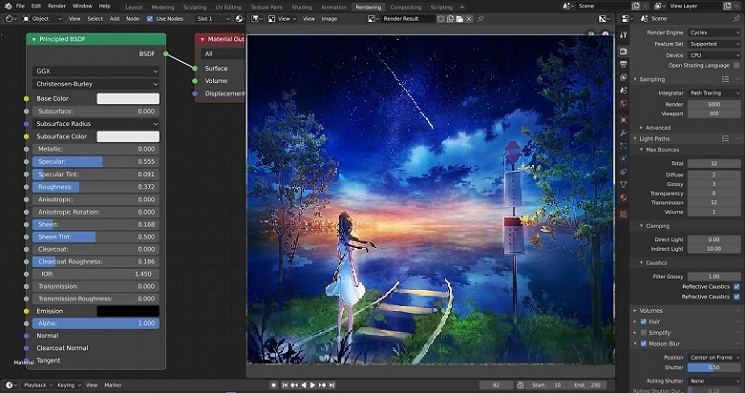Toggle Refractive Caustics checkbox

click(x=736, y=297)
